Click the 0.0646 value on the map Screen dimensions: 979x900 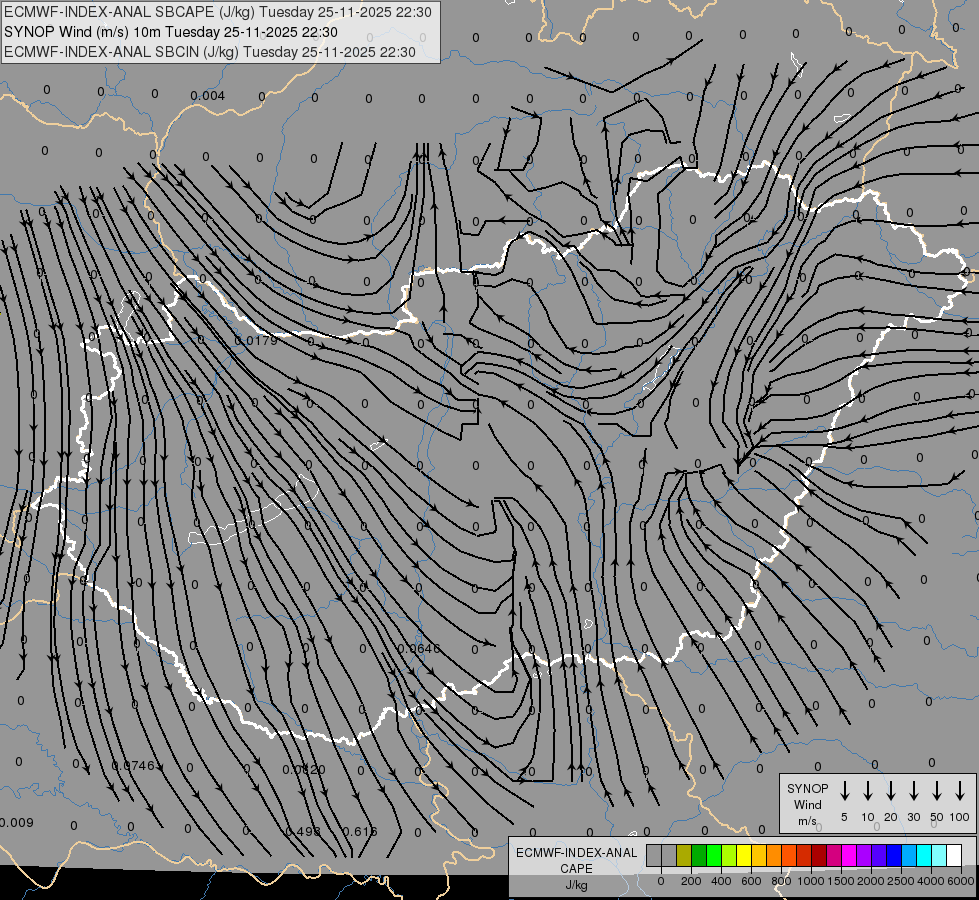pos(419,648)
